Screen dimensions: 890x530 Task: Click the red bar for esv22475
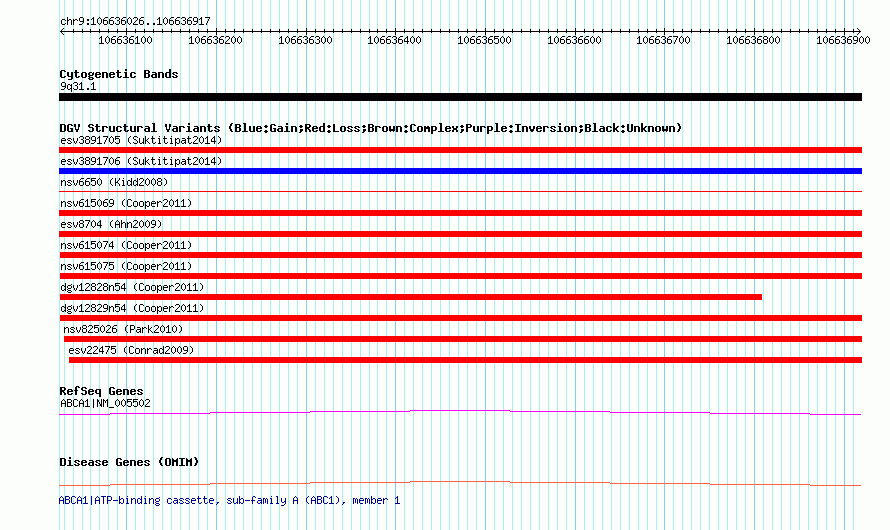click(465, 360)
